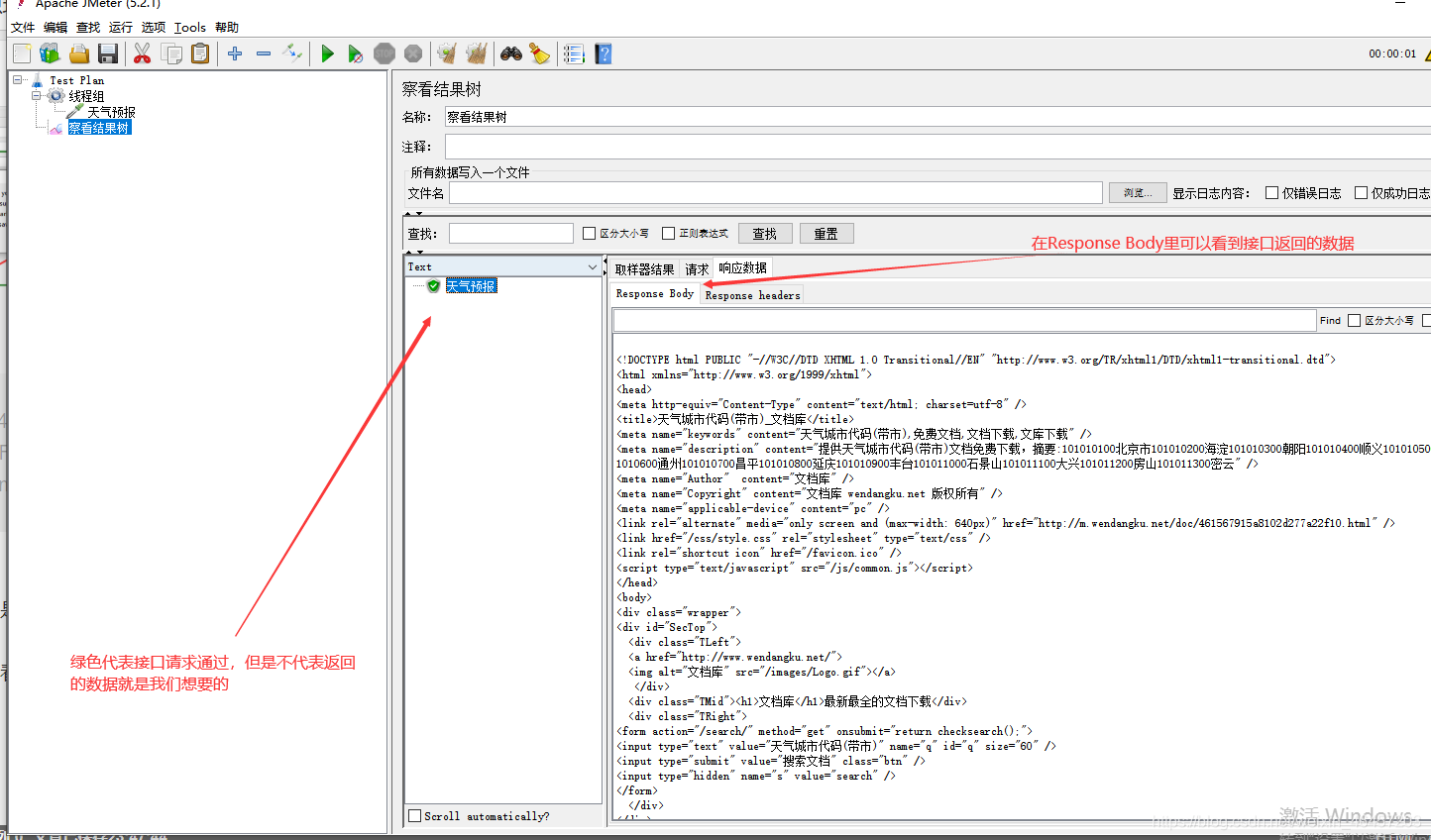
Task: Enable Scroll automatically checkbox
Action: pyautogui.click(x=414, y=816)
